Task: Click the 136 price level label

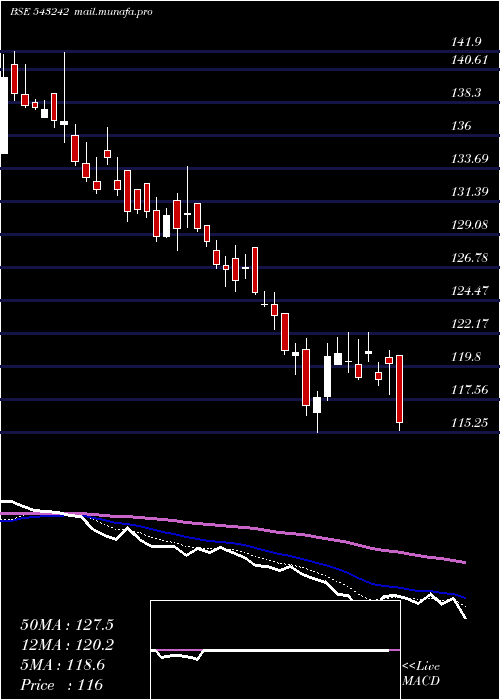Action: 461,126
